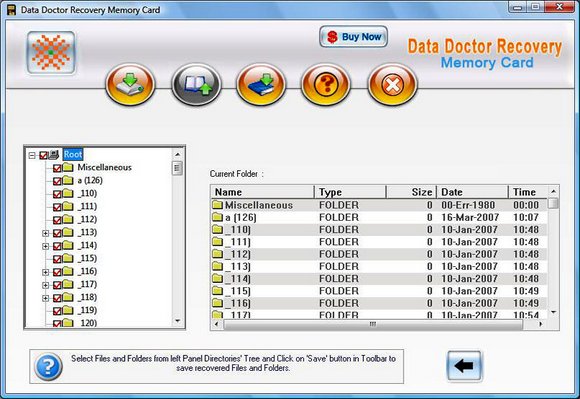Select the Miscellaneous row in file list

[379, 205]
